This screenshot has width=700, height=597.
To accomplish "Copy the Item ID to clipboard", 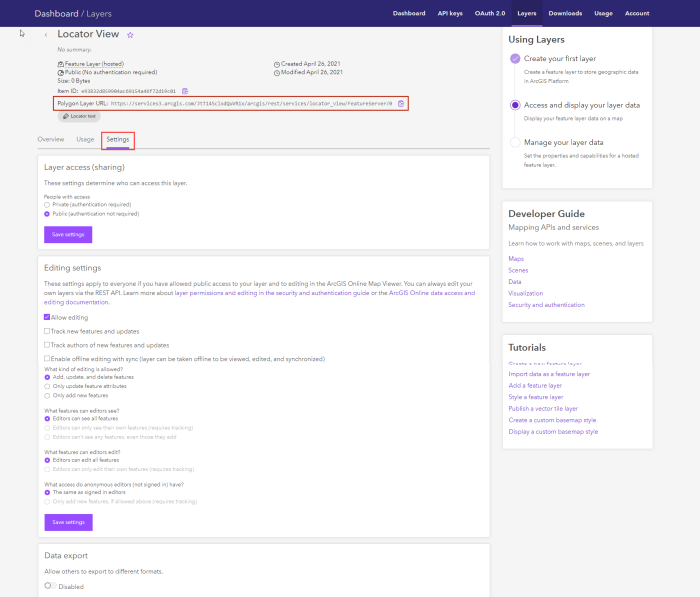I will click(184, 91).
